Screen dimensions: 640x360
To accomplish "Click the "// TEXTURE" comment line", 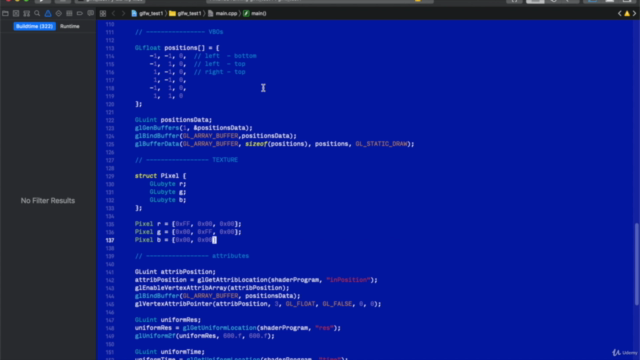I will tap(187, 160).
